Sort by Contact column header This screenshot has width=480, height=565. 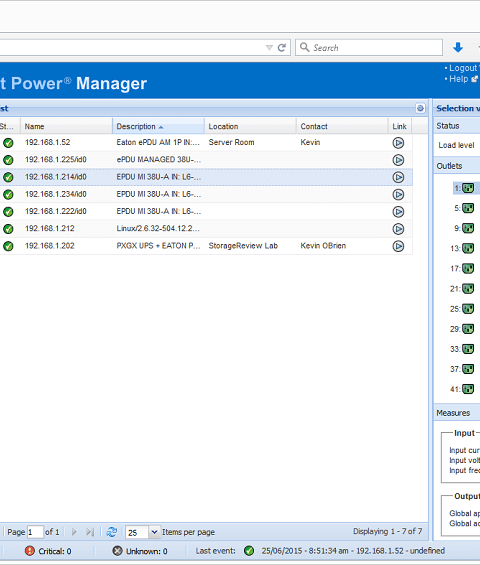coord(342,126)
